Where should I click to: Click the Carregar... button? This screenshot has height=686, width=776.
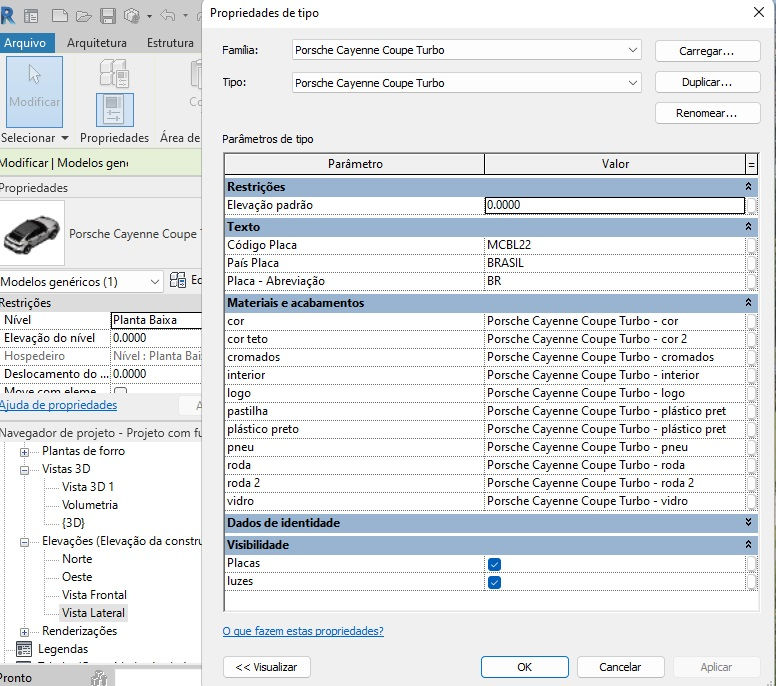coord(707,51)
